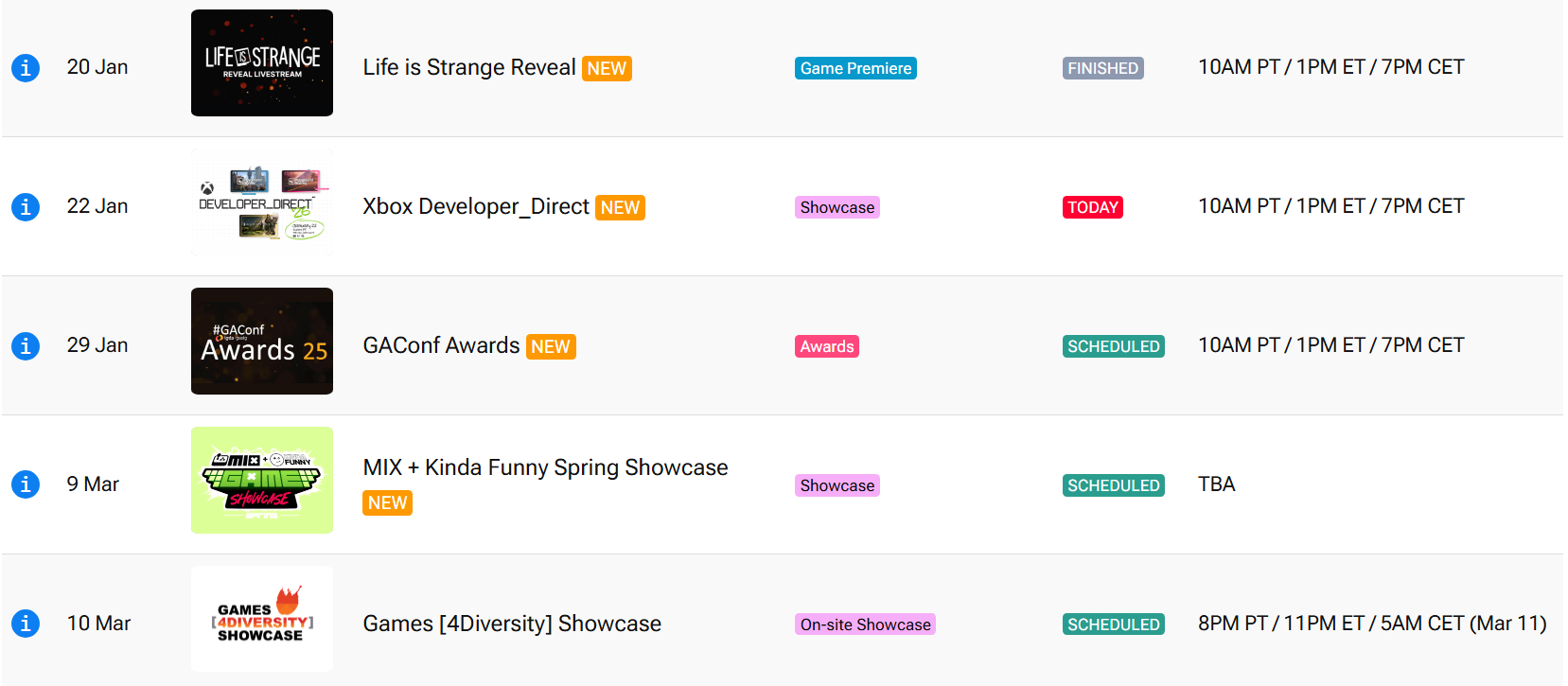This screenshot has height=686, width=1568.
Task: Open the Life is Strange Reveal title
Action: click(x=468, y=68)
